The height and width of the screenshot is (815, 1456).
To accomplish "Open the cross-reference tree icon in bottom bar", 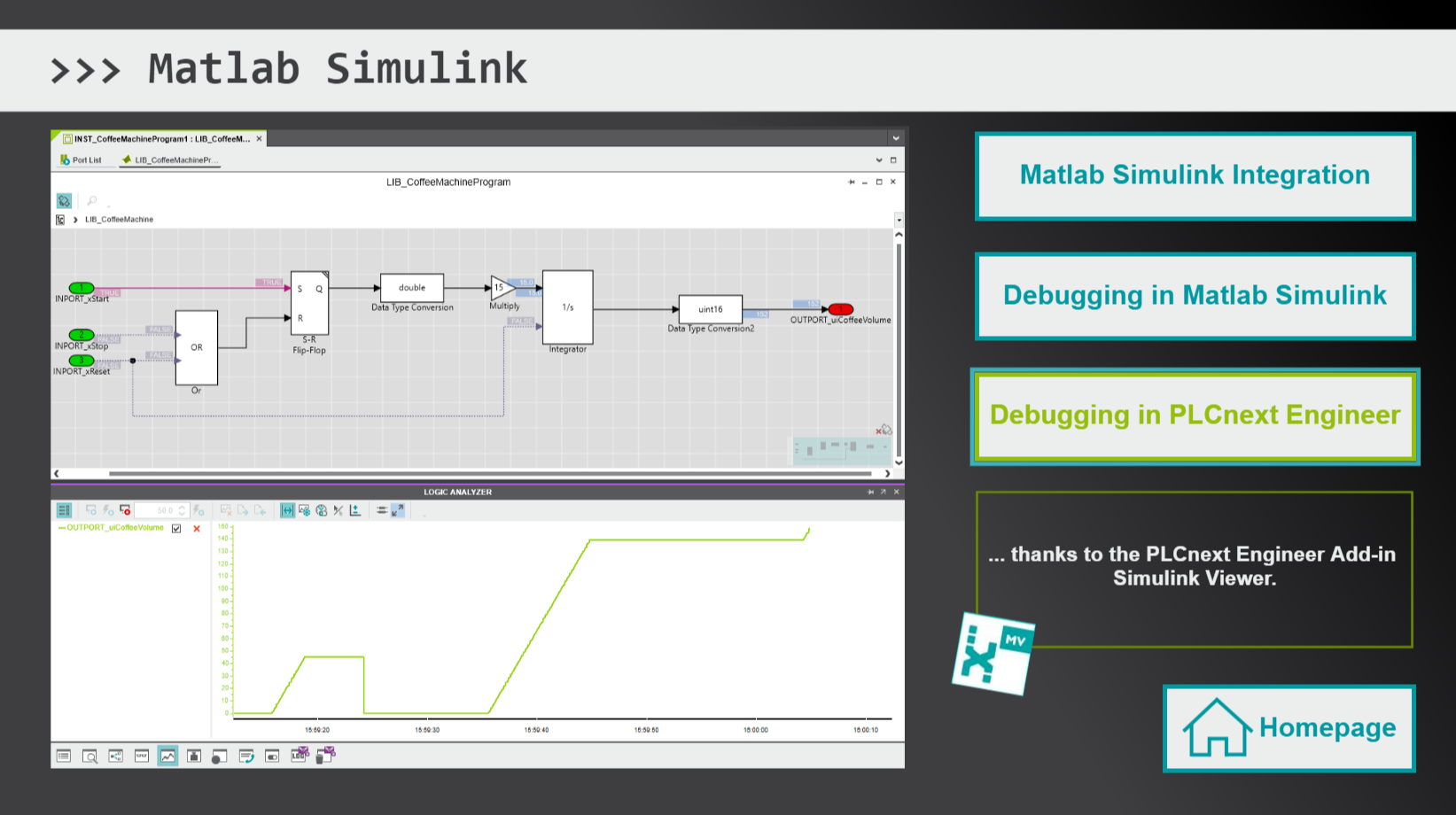I will tap(115, 756).
